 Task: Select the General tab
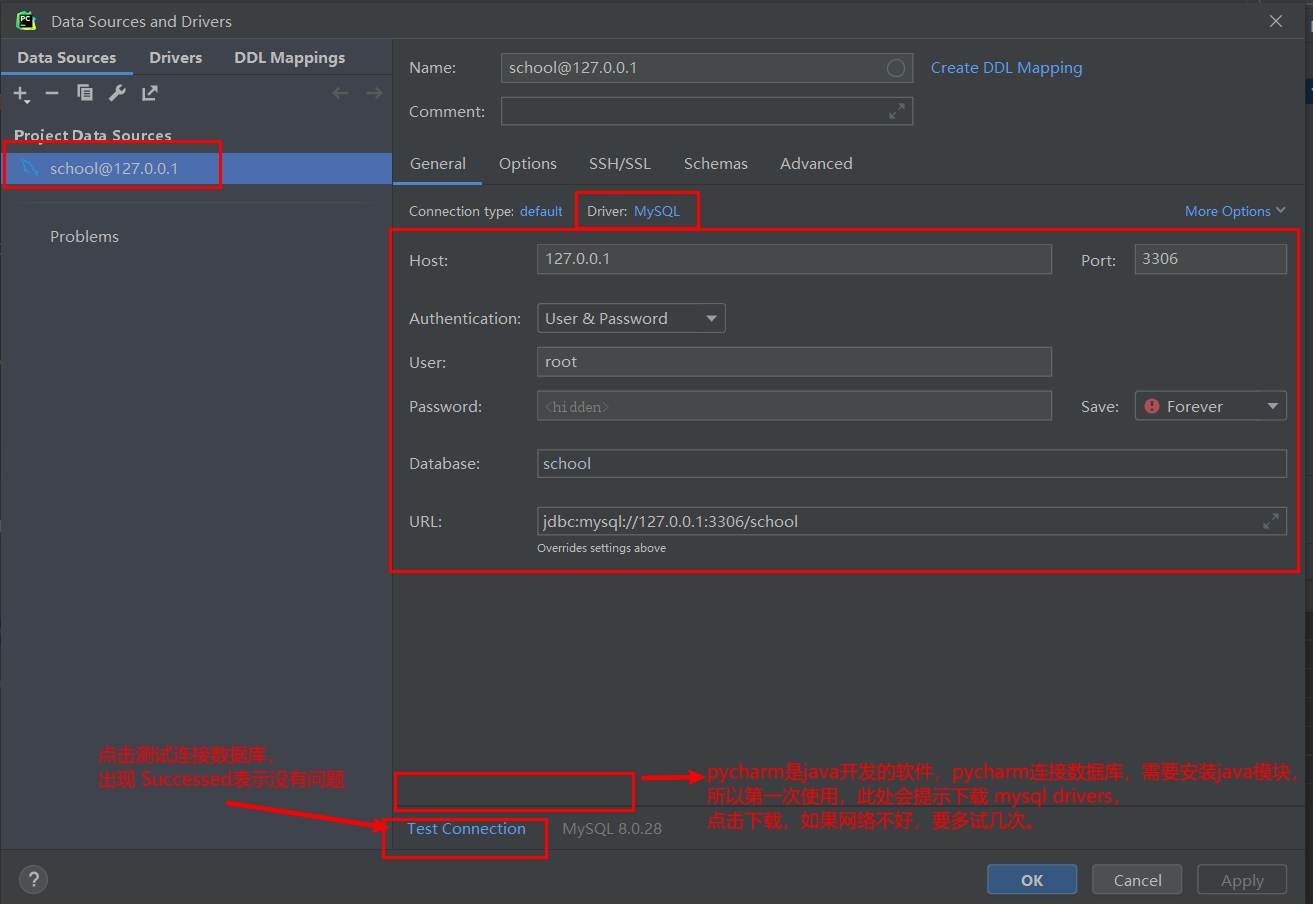pos(438,164)
